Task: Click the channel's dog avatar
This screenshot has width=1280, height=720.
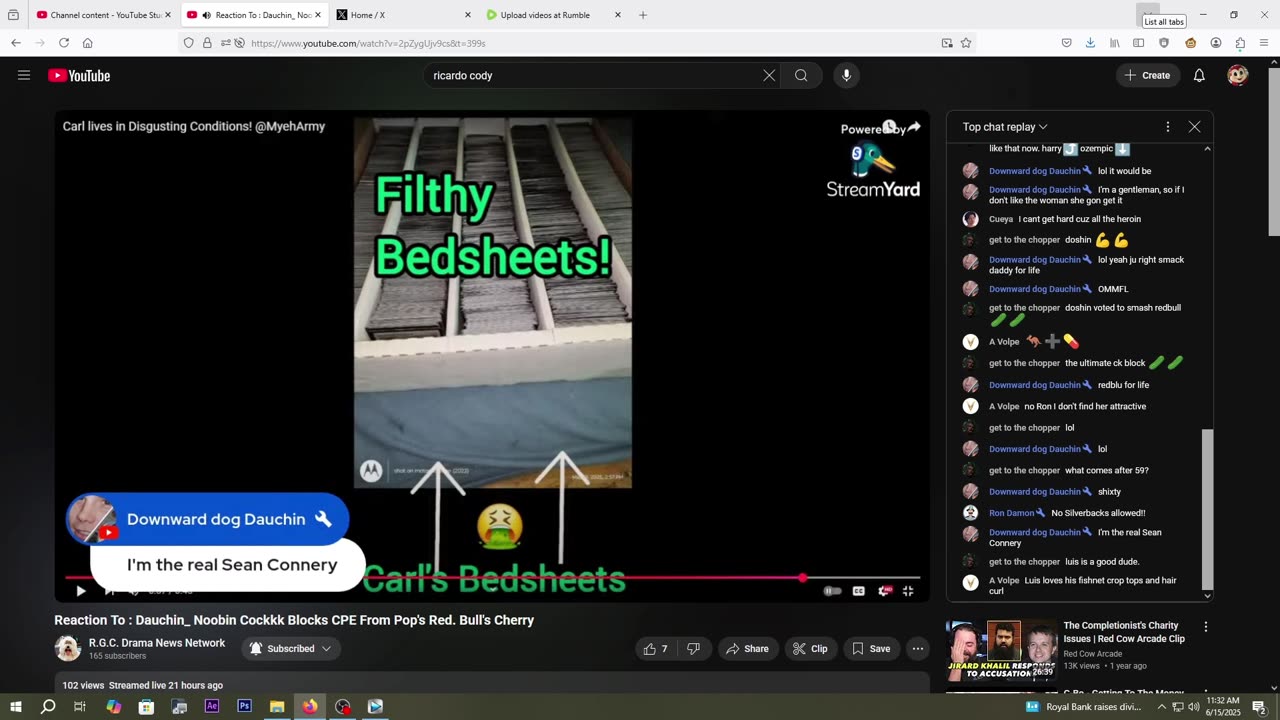Action: [67, 648]
